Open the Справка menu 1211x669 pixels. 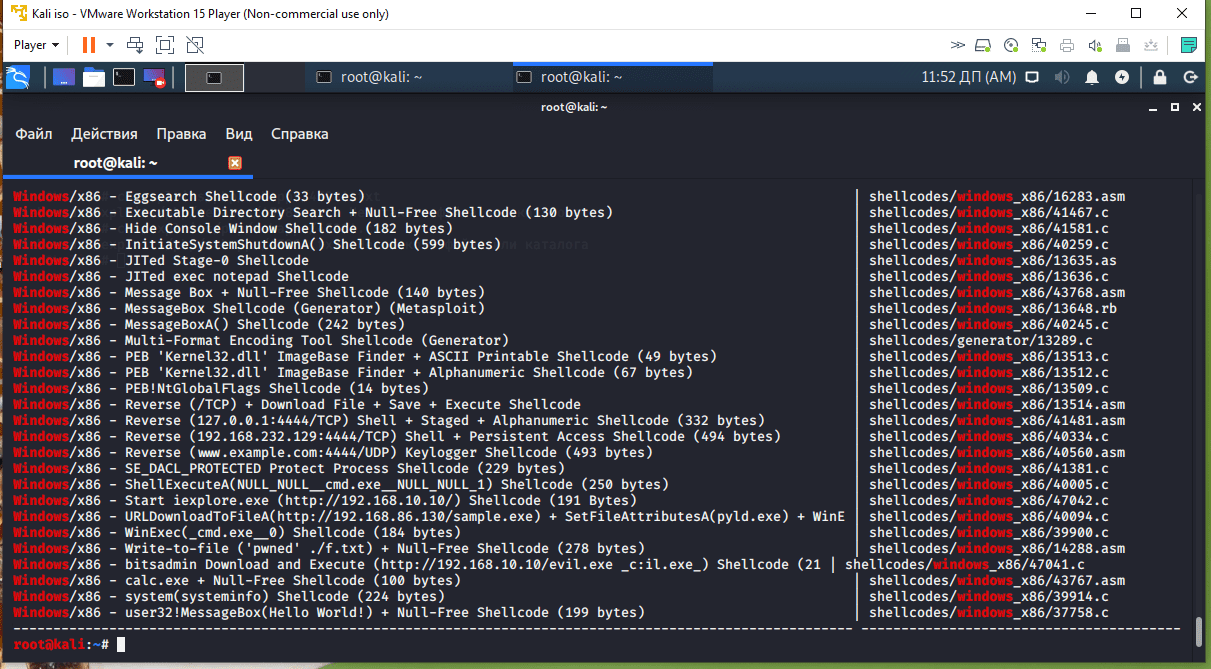tap(300, 134)
